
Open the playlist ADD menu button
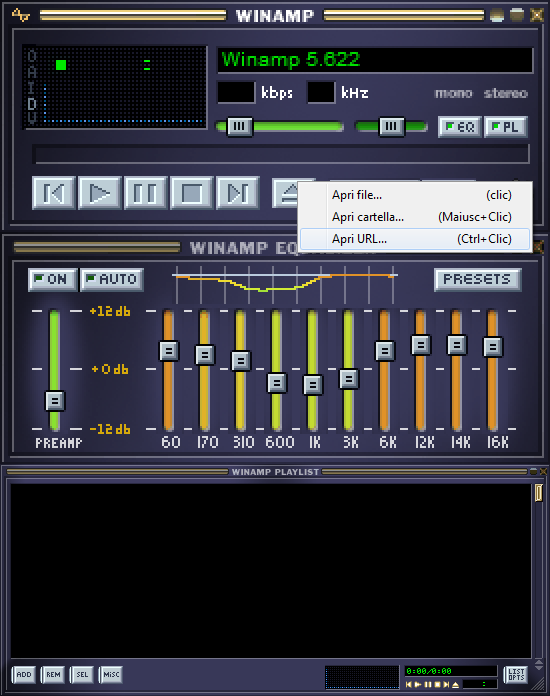tap(24, 675)
